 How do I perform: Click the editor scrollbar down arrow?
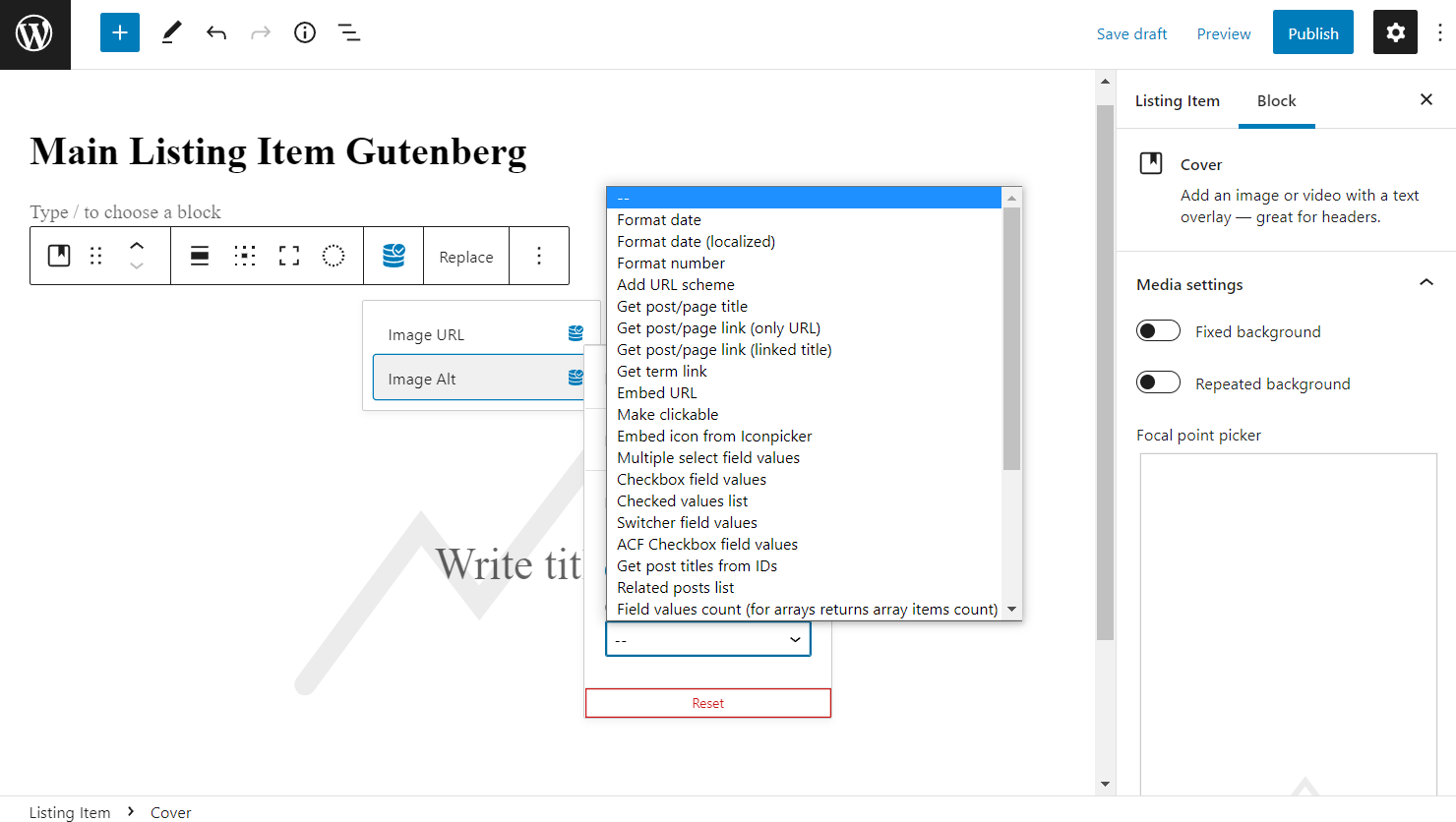point(1105,785)
